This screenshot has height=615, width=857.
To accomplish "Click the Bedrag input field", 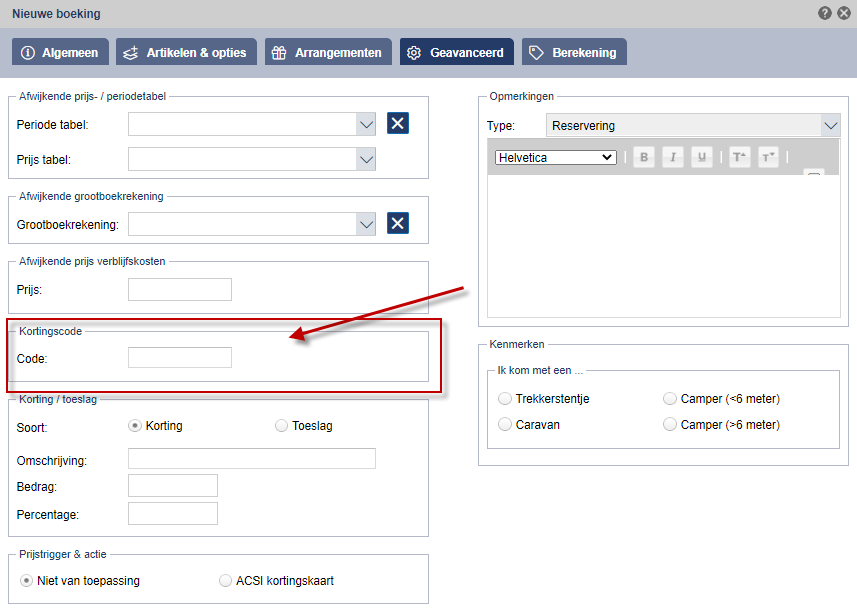I will click(173, 485).
